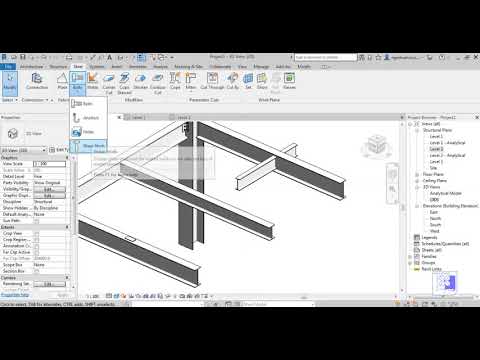The height and width of the screenshot is (360, 480).
Task: Choose Shear Studs from the dropdown list
Action: [x=88, y=146]
